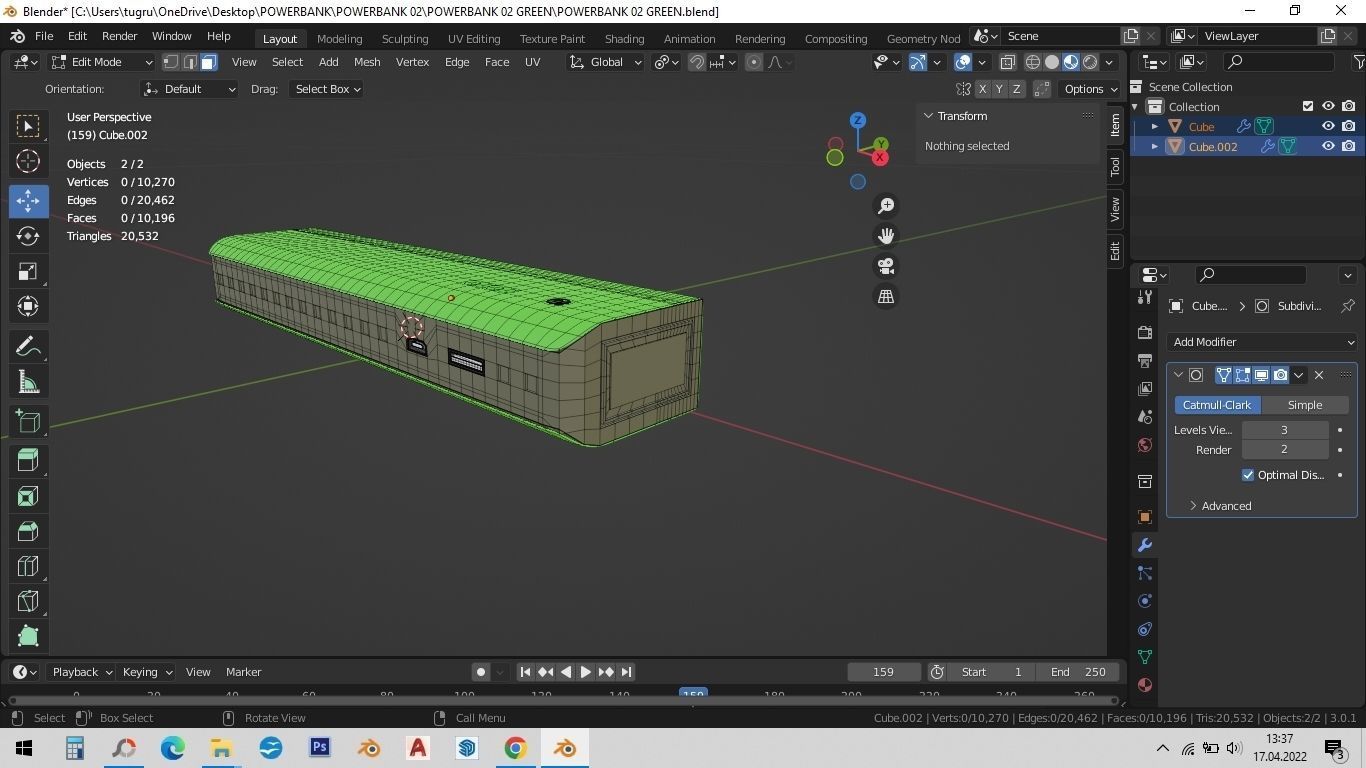Choose Simple subdivision type
This screenshot has height=768, width=1366.
coord(1304,405)
